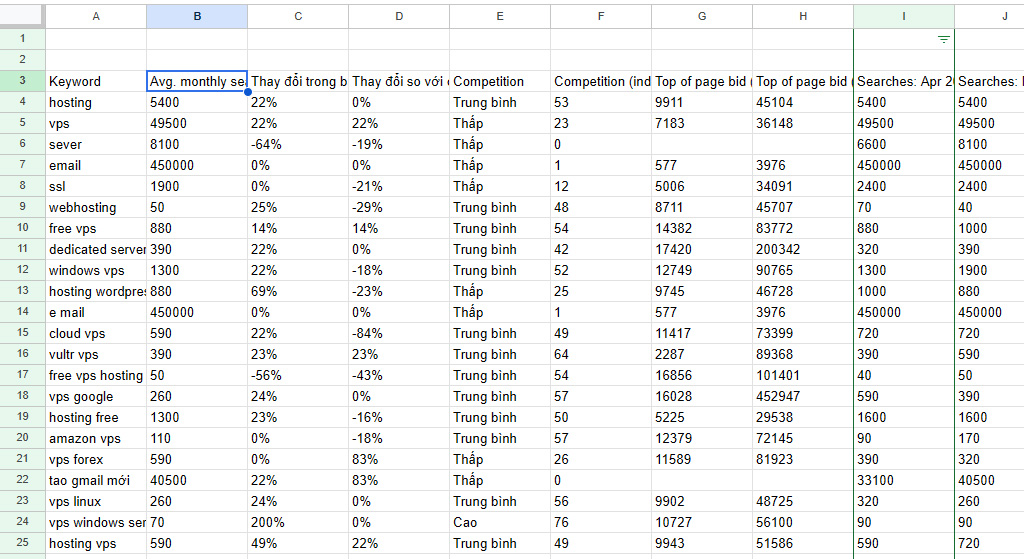Select column I header
The image size is (1024, 559).
click(904, 16)
